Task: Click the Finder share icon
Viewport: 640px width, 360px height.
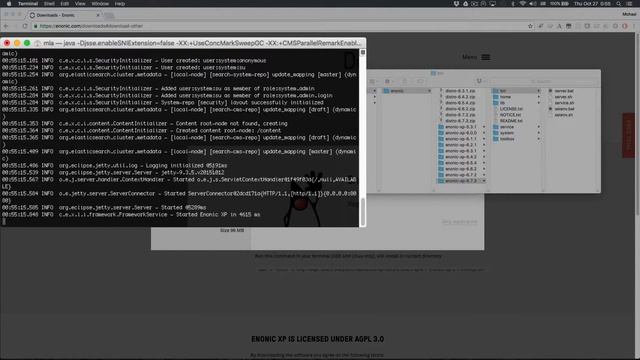Action: pos(404,81)
